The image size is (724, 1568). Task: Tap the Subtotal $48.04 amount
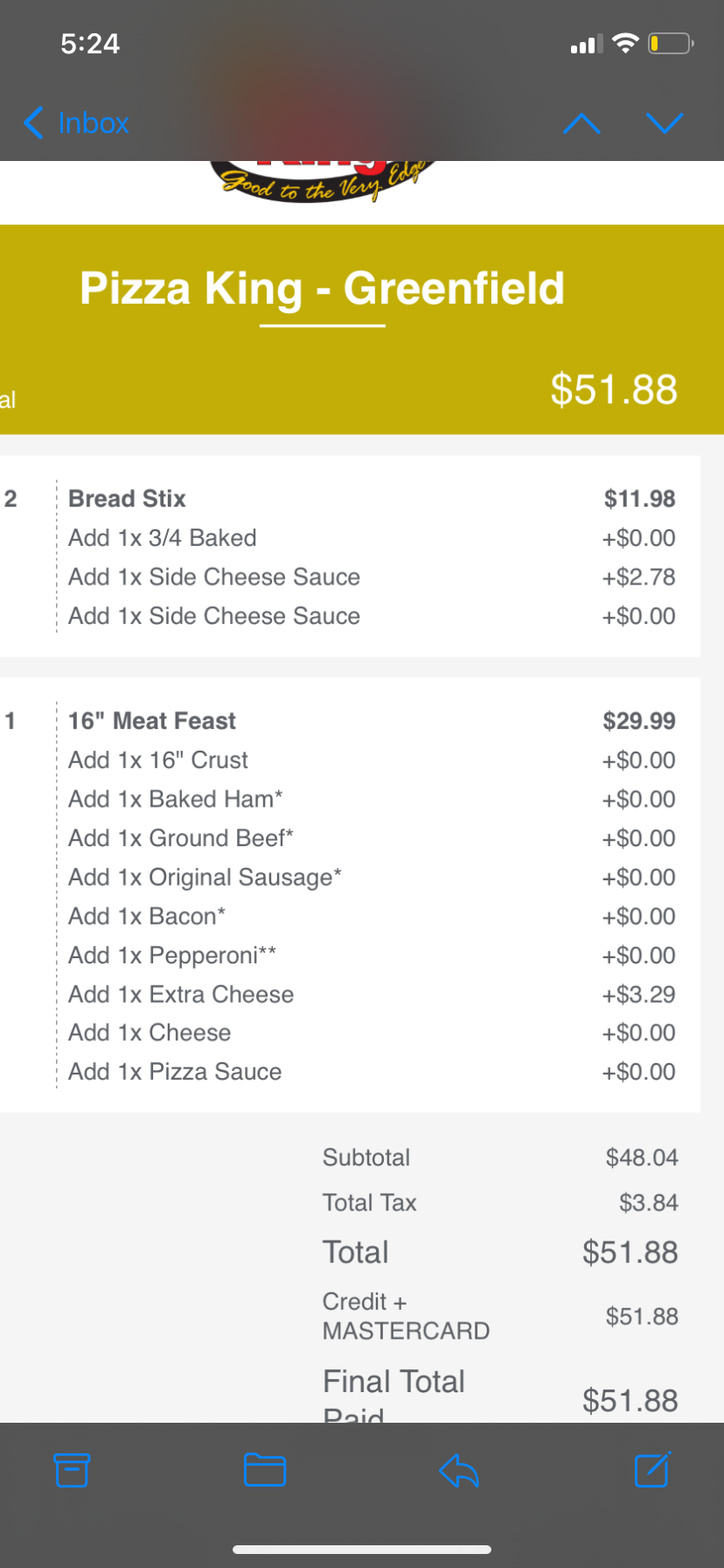tap(642, 1158)
